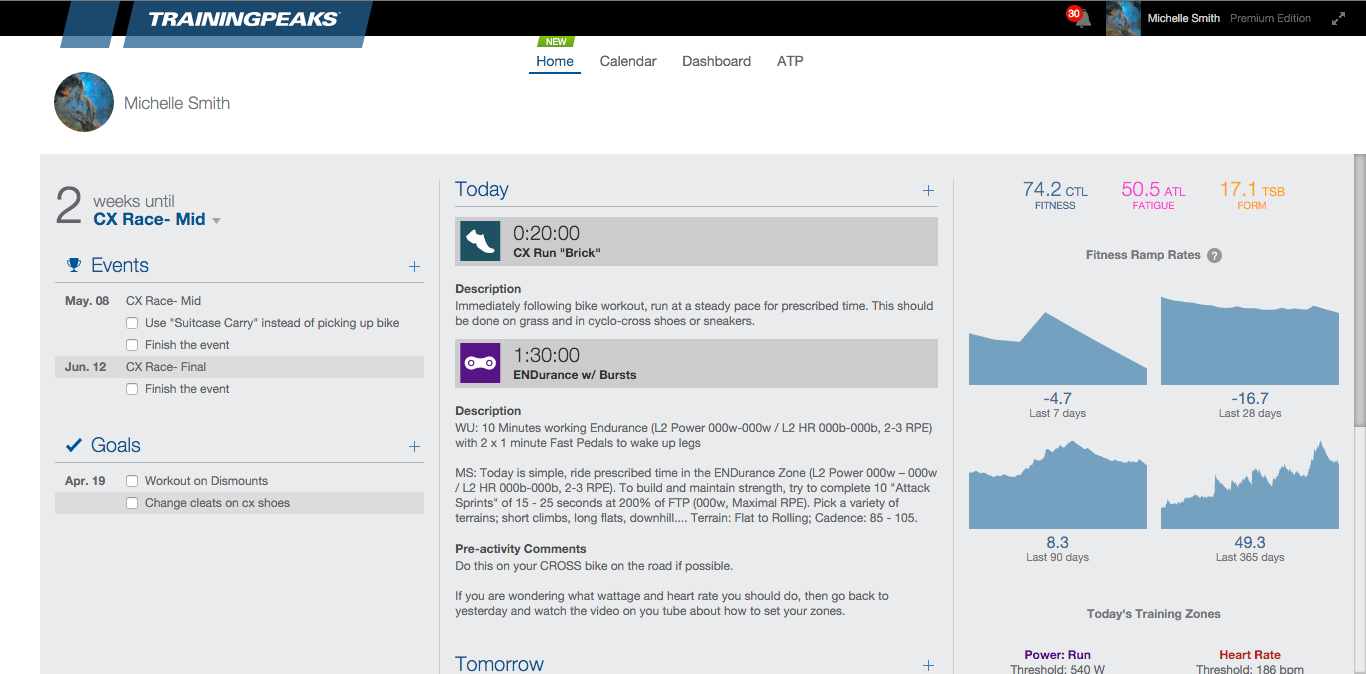
Task: Click the Last 90 days ramp chart
Action: [1058, 485]
